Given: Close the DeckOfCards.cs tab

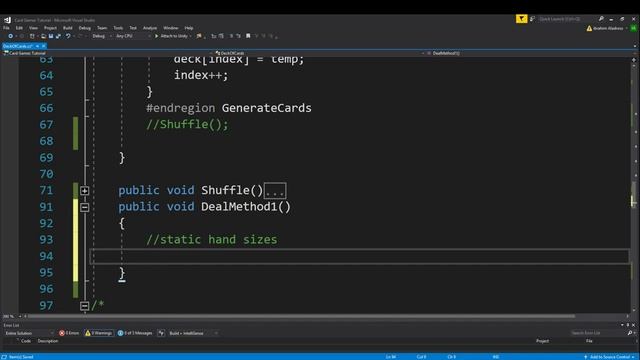Looking at the screenshot, I should pyautogui.click(x=44, y=46).
